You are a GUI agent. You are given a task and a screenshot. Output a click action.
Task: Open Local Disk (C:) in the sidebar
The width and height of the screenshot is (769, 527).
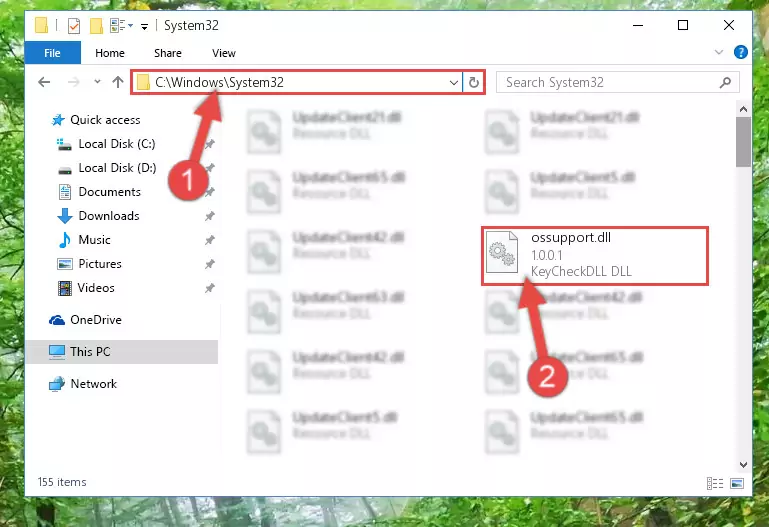tap(117, 144)
